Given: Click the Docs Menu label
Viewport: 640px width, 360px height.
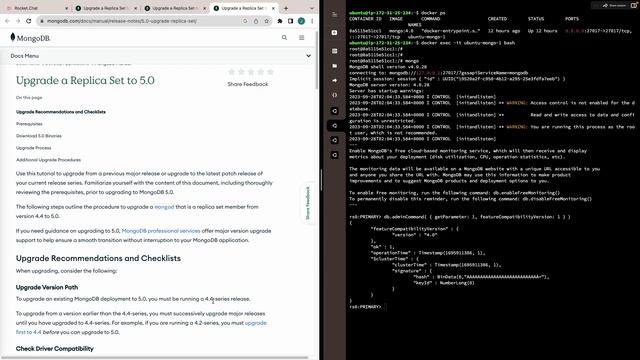Looking at the screenshot, I should tap(25, 56).
